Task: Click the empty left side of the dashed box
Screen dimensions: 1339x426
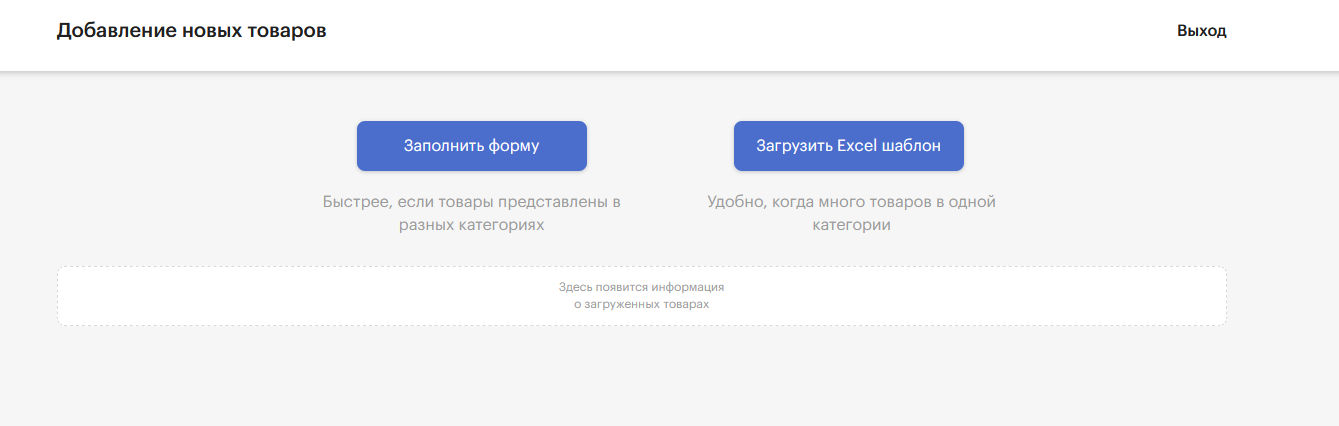Action: click(x=250, y=296)
